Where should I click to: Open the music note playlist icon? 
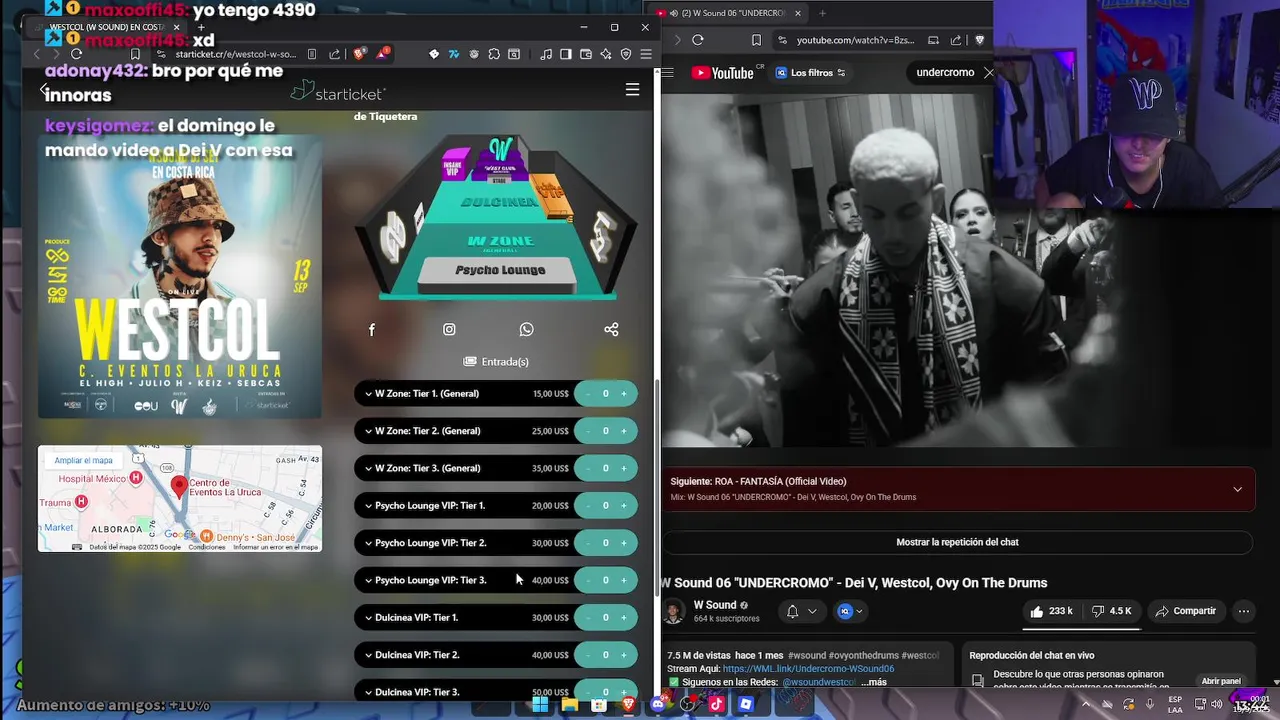pos(546,54)
